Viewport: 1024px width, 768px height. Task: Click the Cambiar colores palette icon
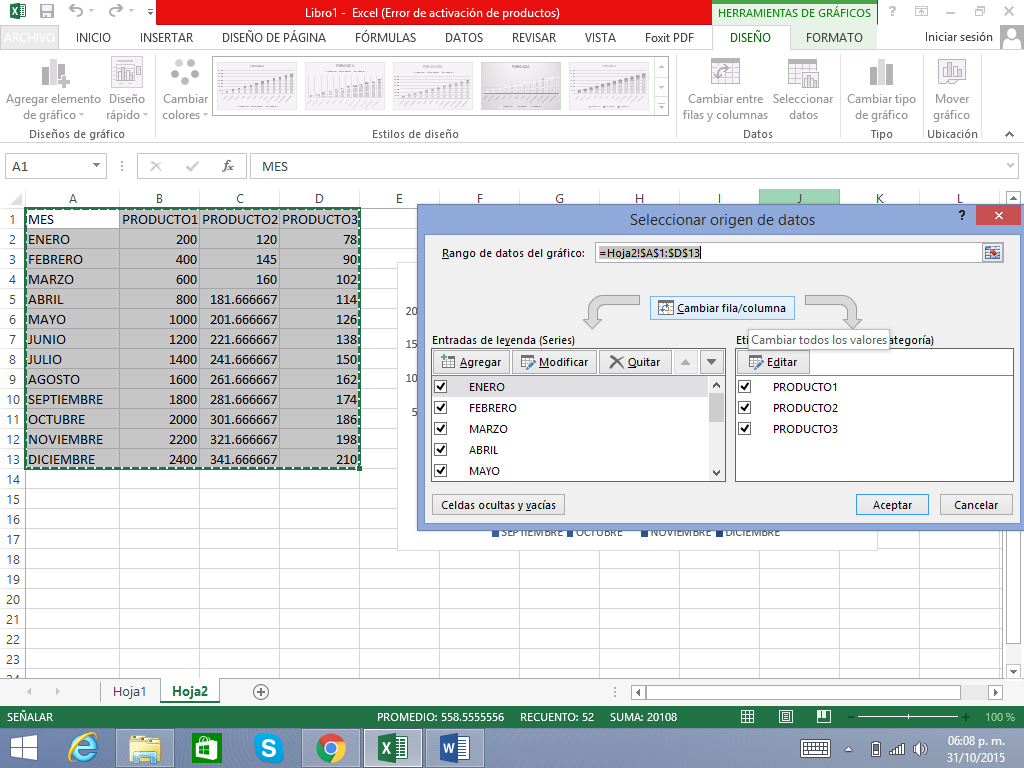point(185,74)
